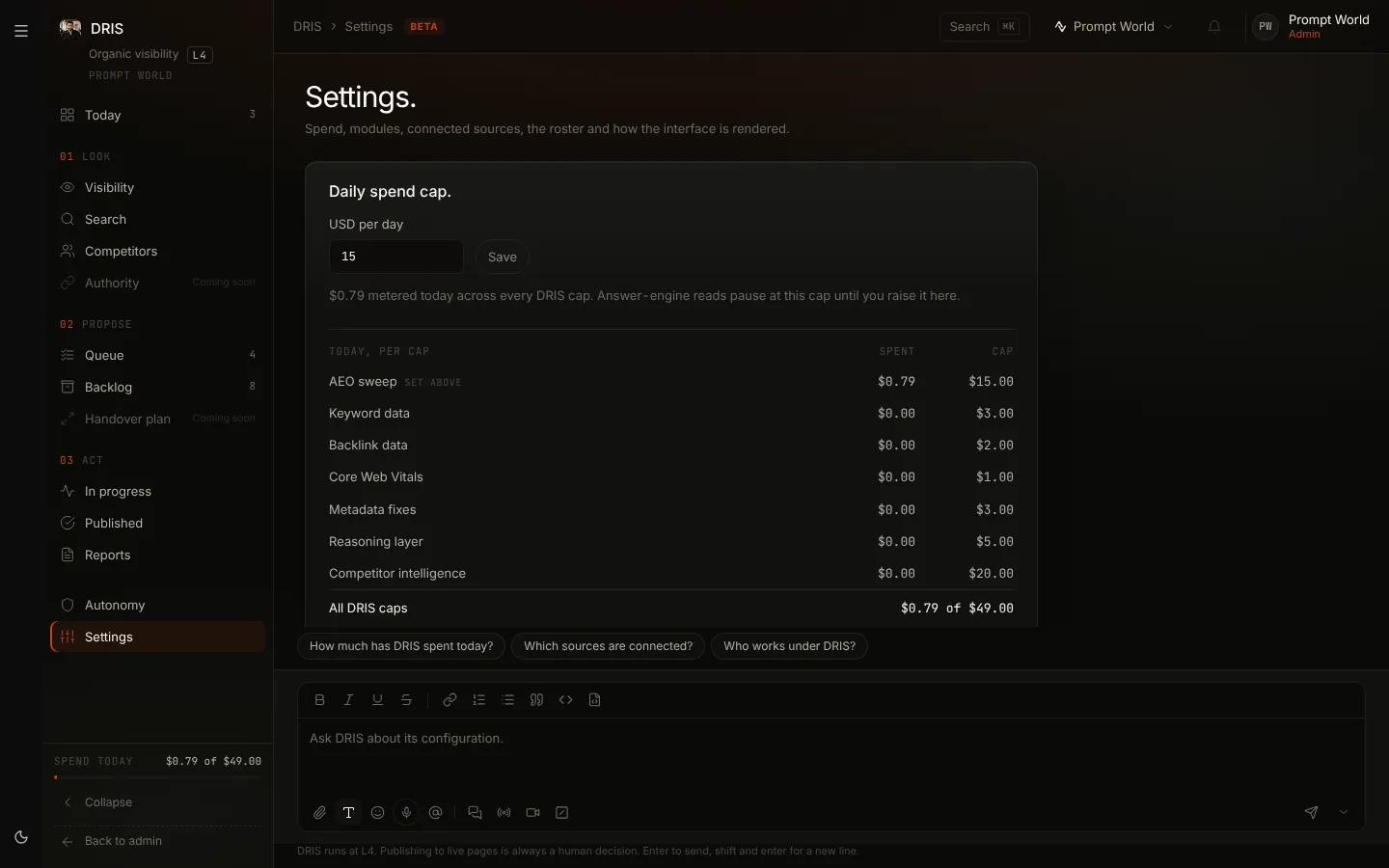Expand send options chevron

(1344, 813)
